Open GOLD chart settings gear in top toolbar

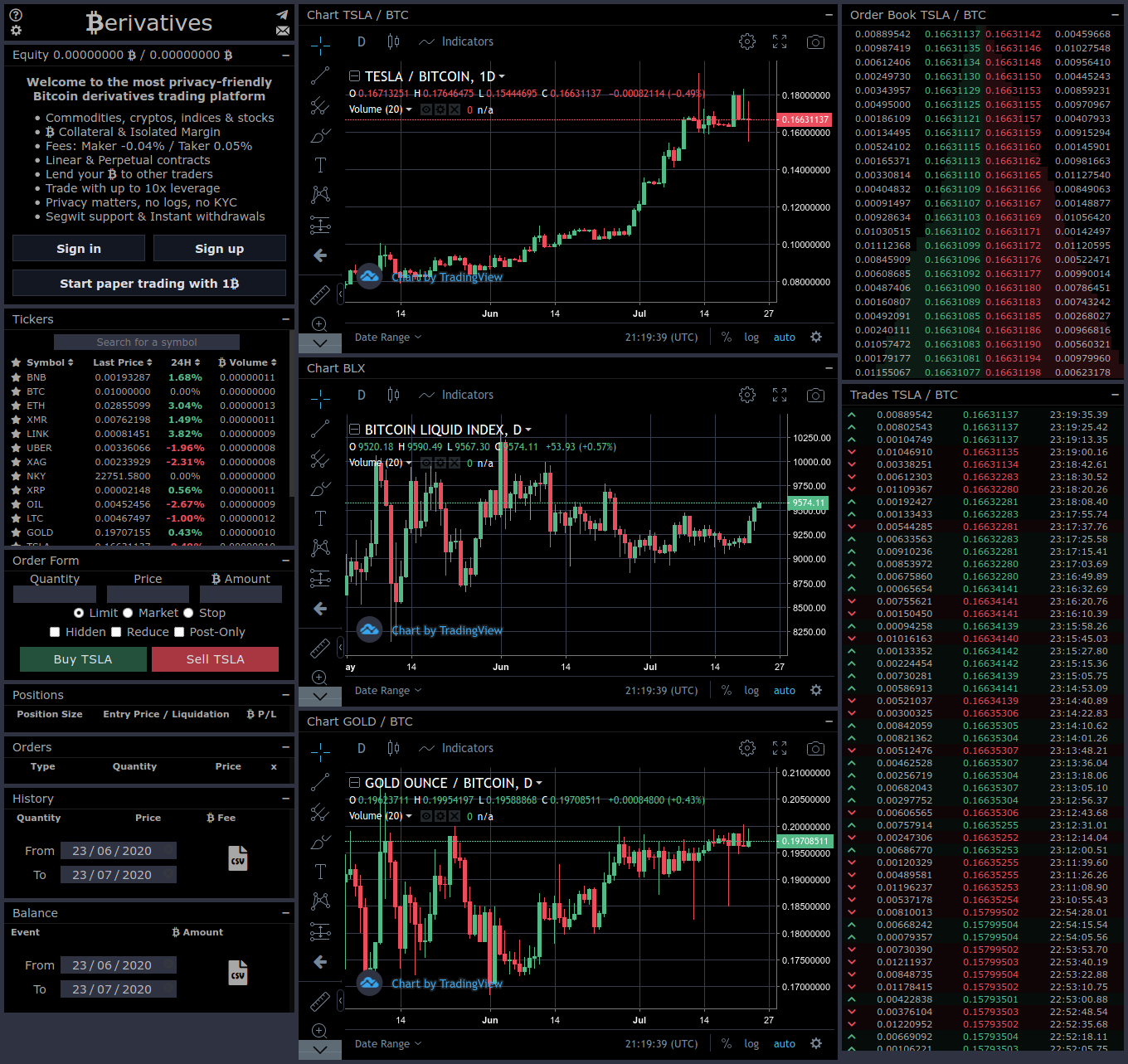747,748
